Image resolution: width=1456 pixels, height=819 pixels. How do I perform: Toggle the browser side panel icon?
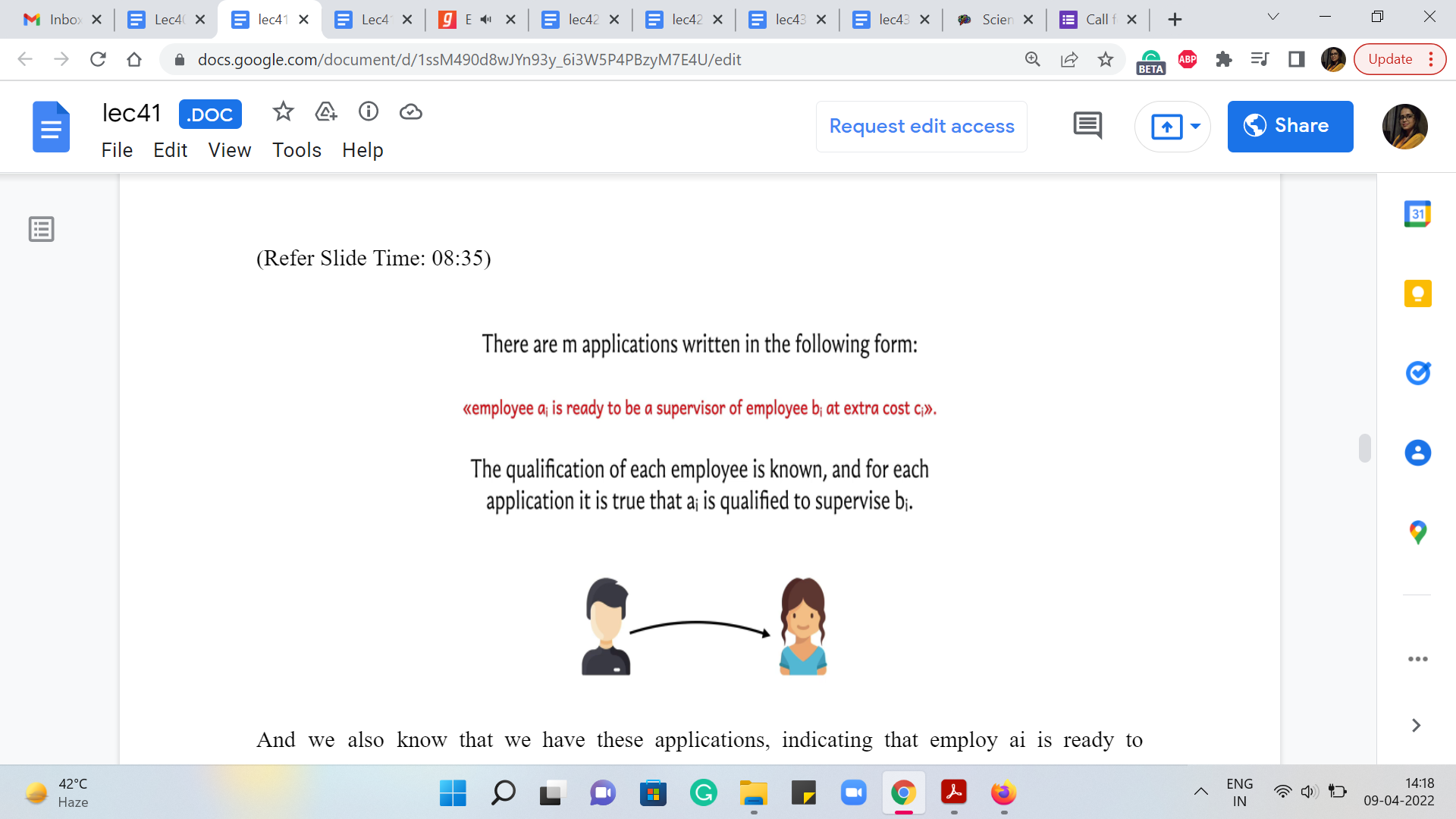pos(1296,59)
